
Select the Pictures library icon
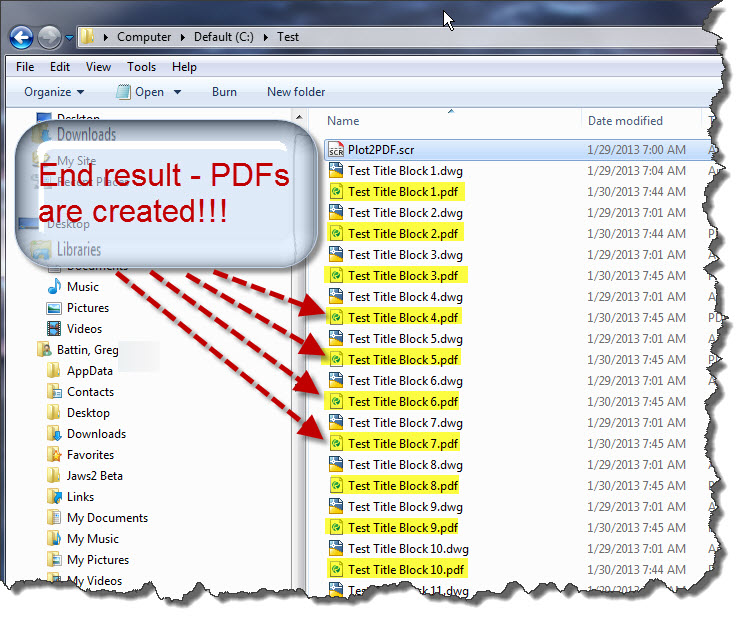pos(55,308)
